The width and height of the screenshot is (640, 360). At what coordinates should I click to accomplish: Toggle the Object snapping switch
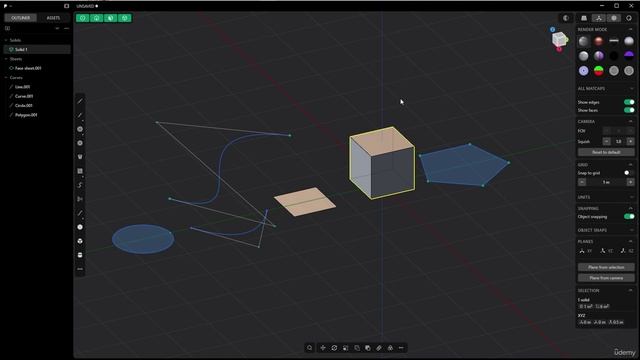click(629, 217)
